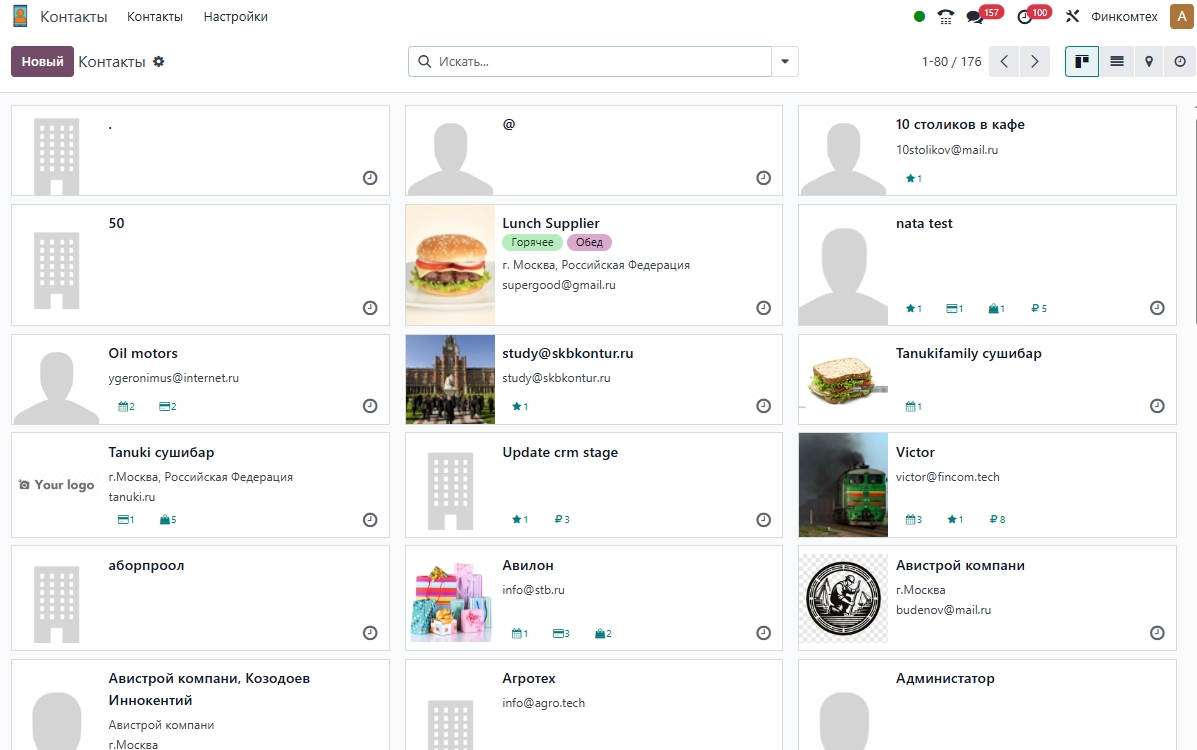The height and width of the screenshot is (750, 1197).
Task: Open the VoIP phone dialer icon
Action: 946,17
